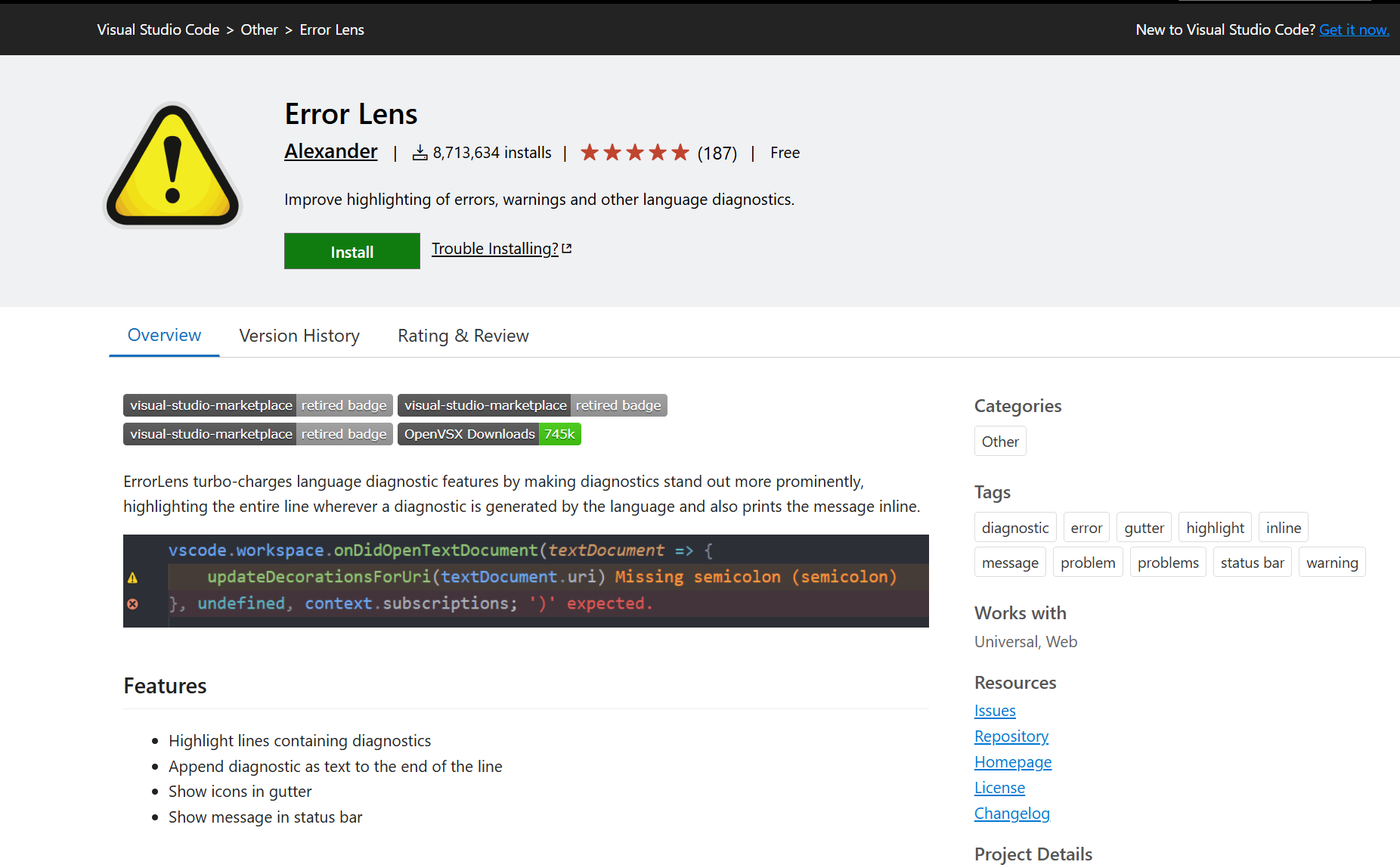Open the Trouble Installing? link

[495, 249]
